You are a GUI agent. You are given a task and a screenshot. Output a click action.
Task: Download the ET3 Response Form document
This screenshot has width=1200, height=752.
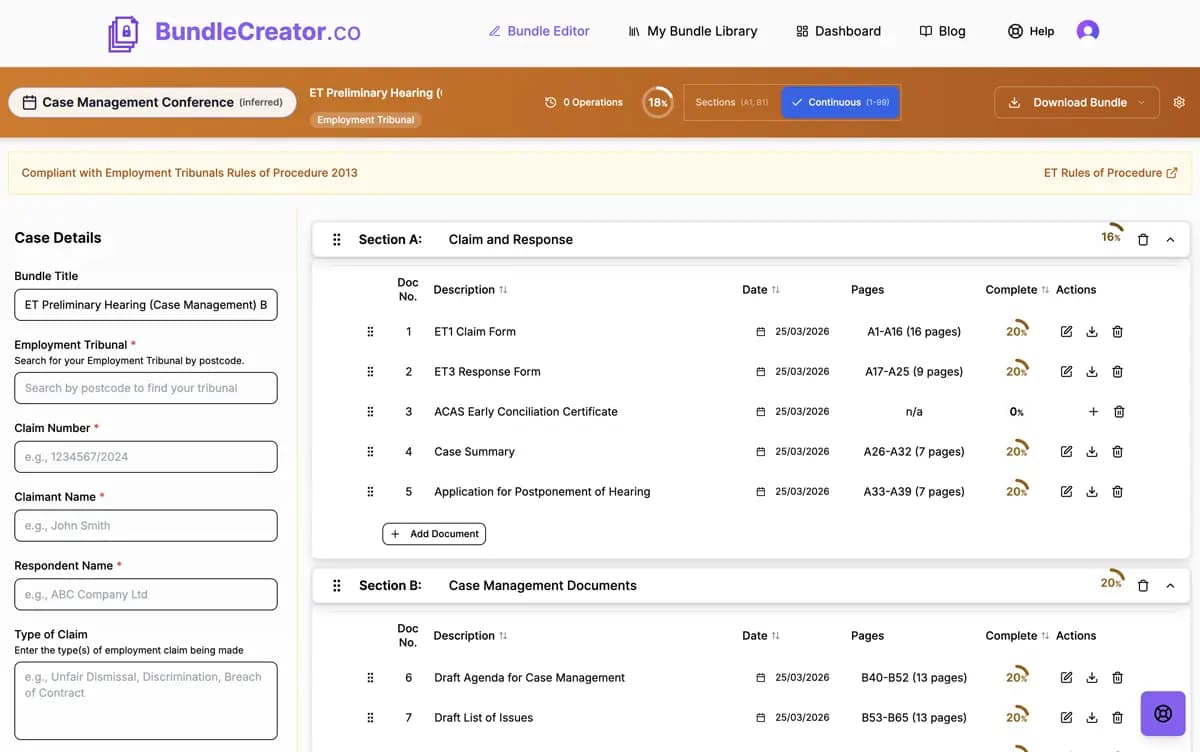point(1092,372)
